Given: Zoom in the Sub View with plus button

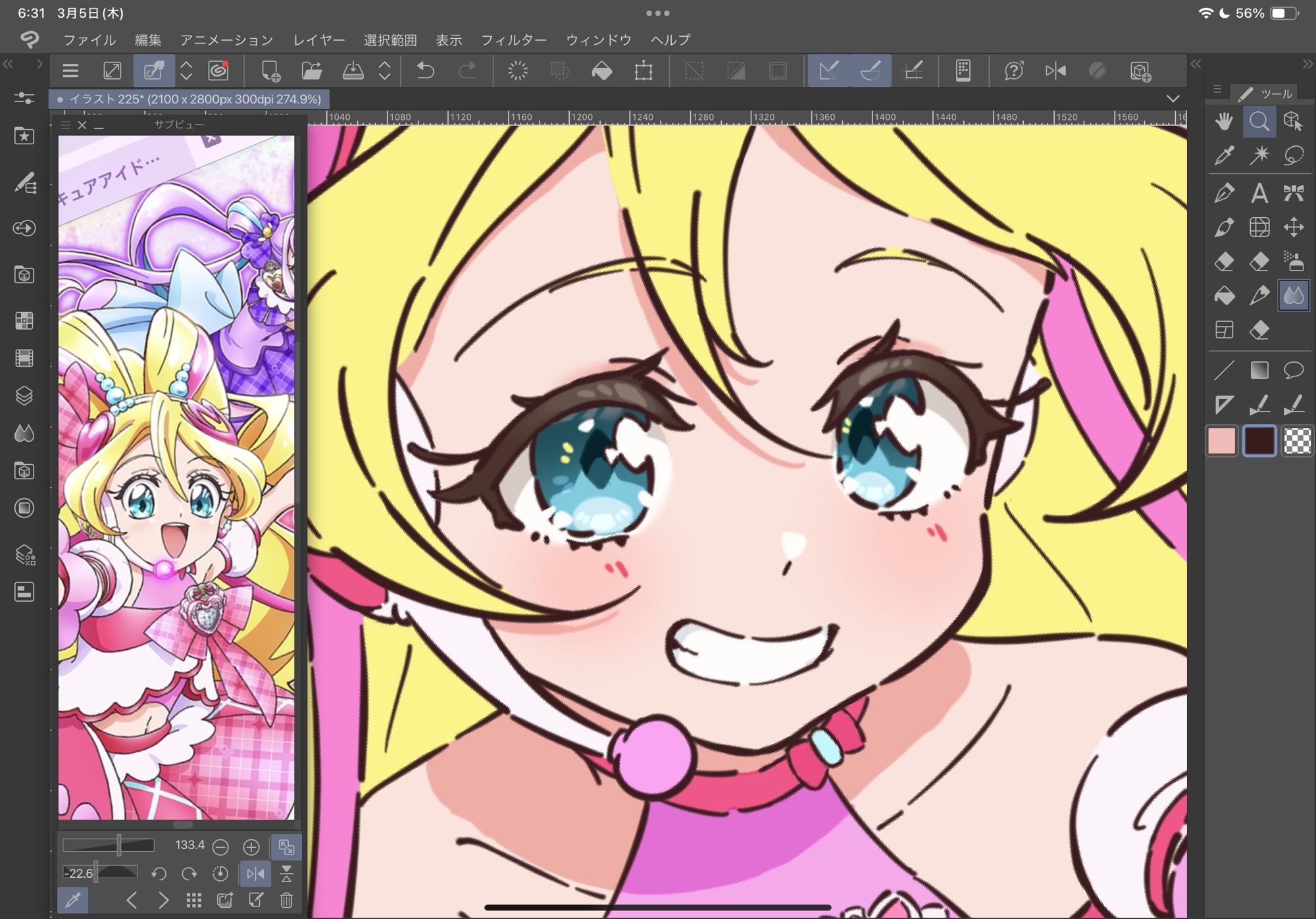Looking at the screenshot, I should [x=251, y=847].
